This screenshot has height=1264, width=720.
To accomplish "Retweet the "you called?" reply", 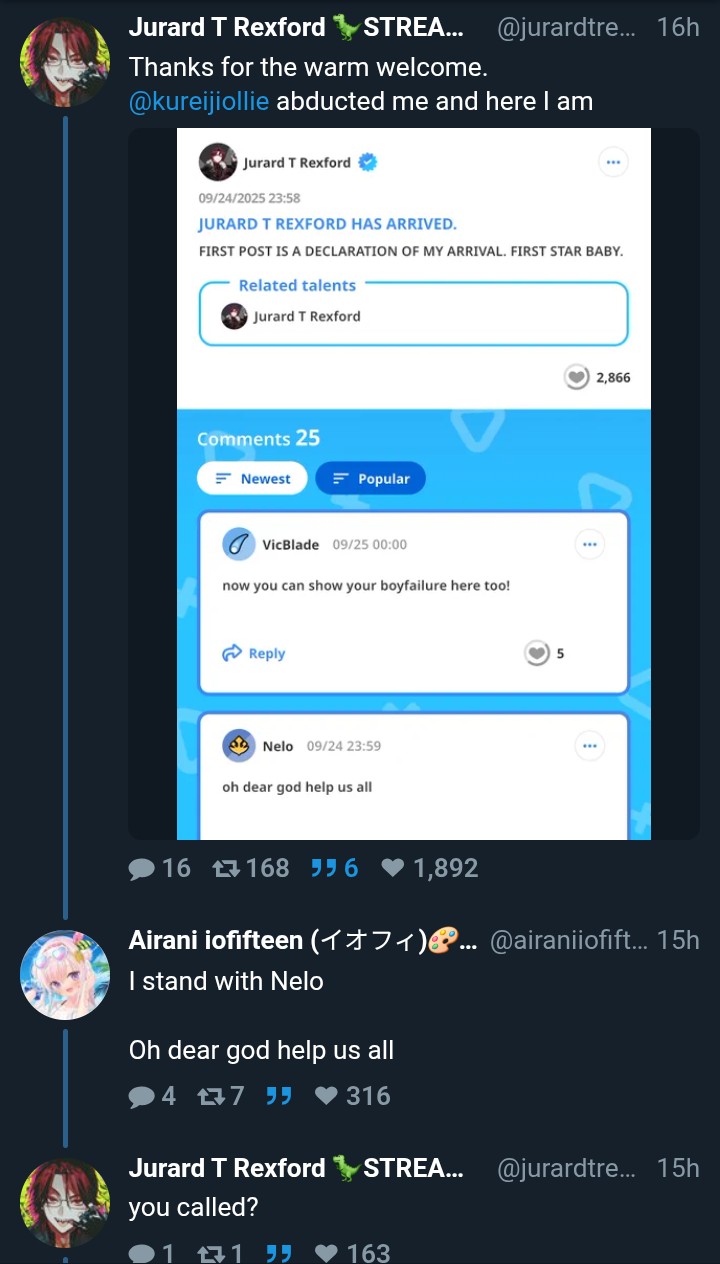I will coord(220,1252).
